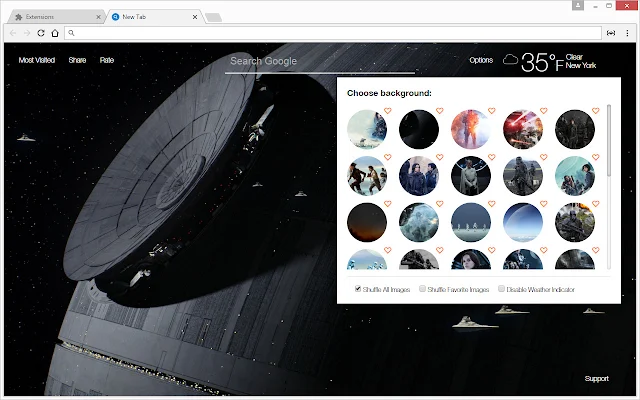The width and height of the screenshot is (640, 400).
Task: Click heart above second-row last thumbnail
Action: tap(596, 157)
